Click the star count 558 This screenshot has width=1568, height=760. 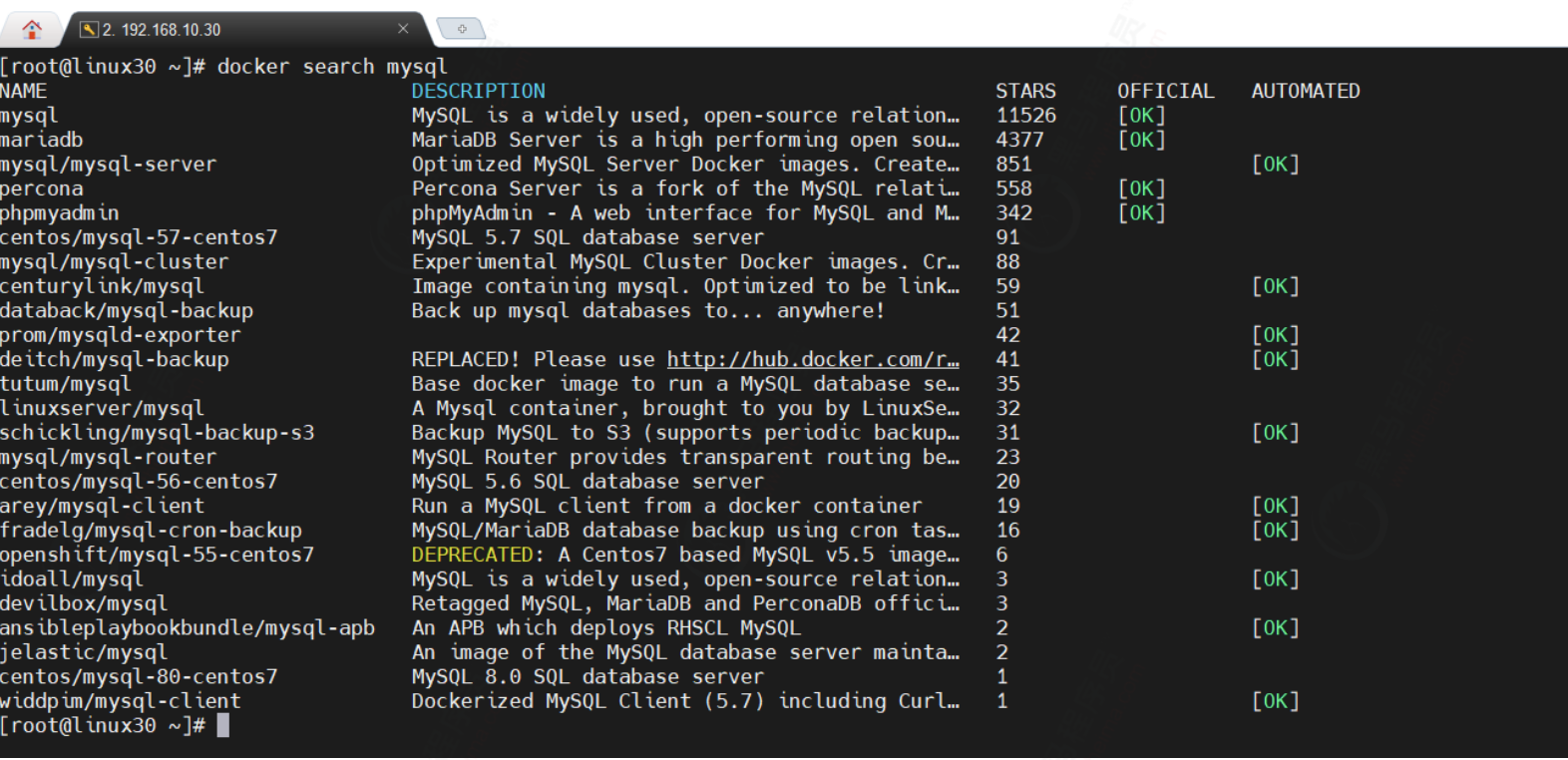pyautogui.click(x=1014, y=189)
